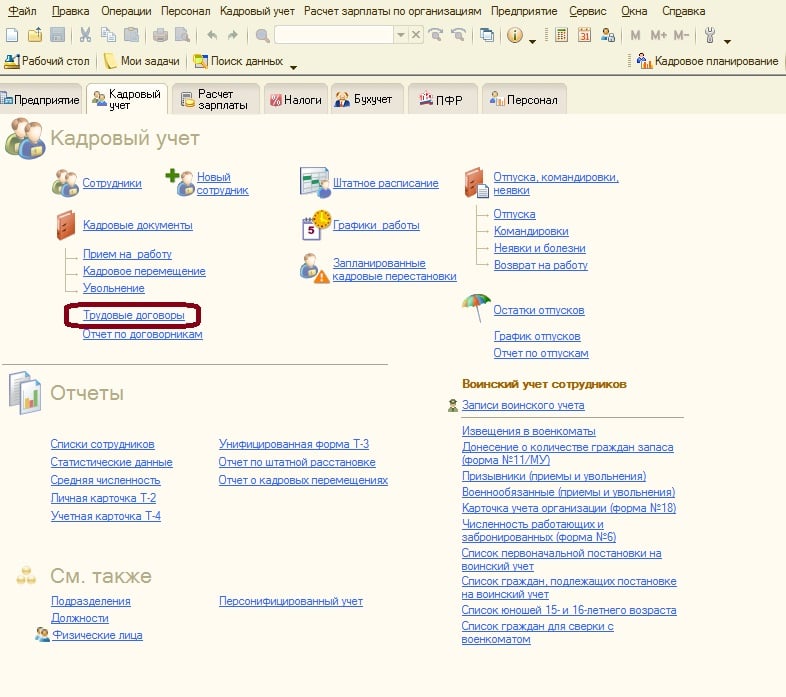The height and width of the screenshot is (697, 786).
Task: Open the Командировки link
Action: [531, 231]
